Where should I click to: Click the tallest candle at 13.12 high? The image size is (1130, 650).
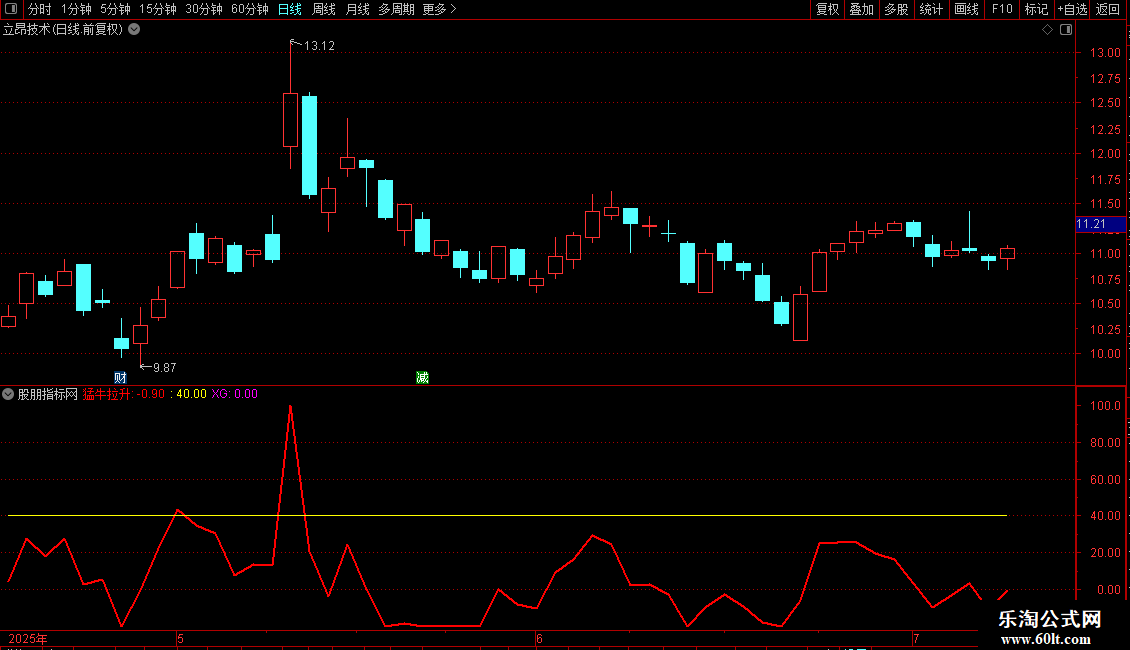tap(290, 120)
